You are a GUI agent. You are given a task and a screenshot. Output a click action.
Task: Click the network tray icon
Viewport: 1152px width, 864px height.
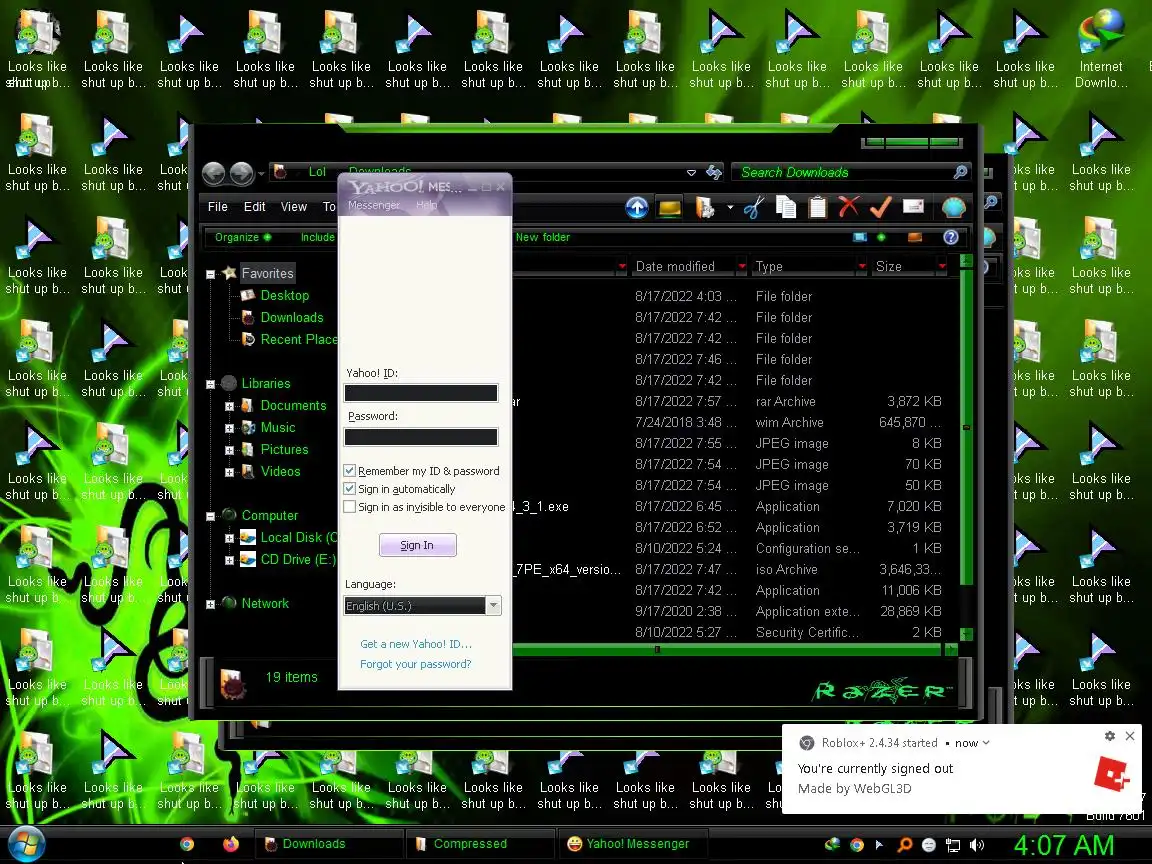[x=953, y=845]
